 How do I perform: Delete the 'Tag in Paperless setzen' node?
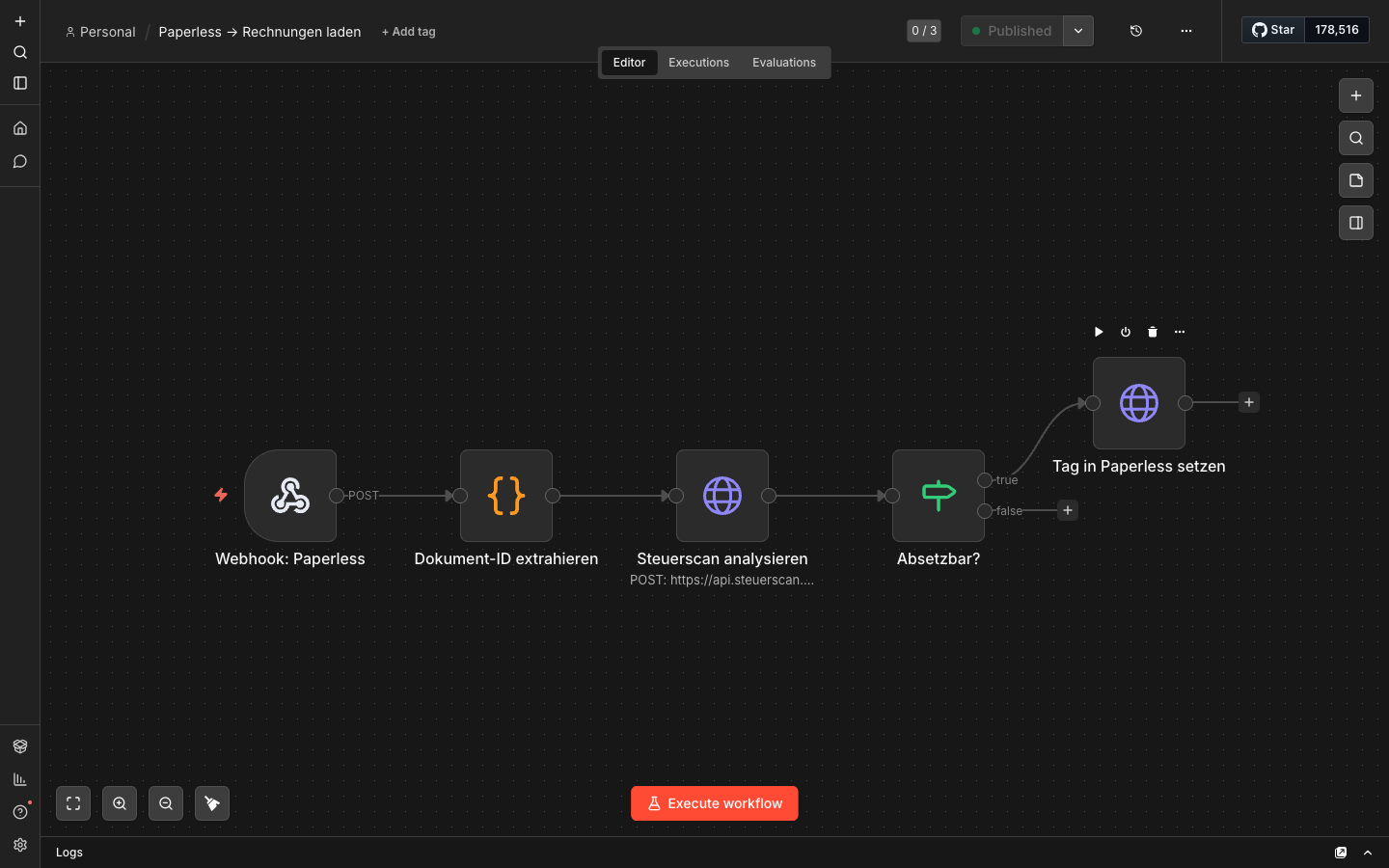tap(1153, 332)
